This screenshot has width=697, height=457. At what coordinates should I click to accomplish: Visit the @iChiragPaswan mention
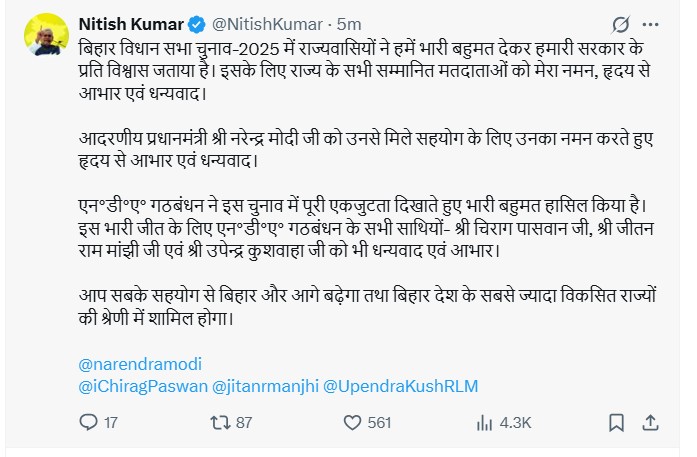coord(140,384)
